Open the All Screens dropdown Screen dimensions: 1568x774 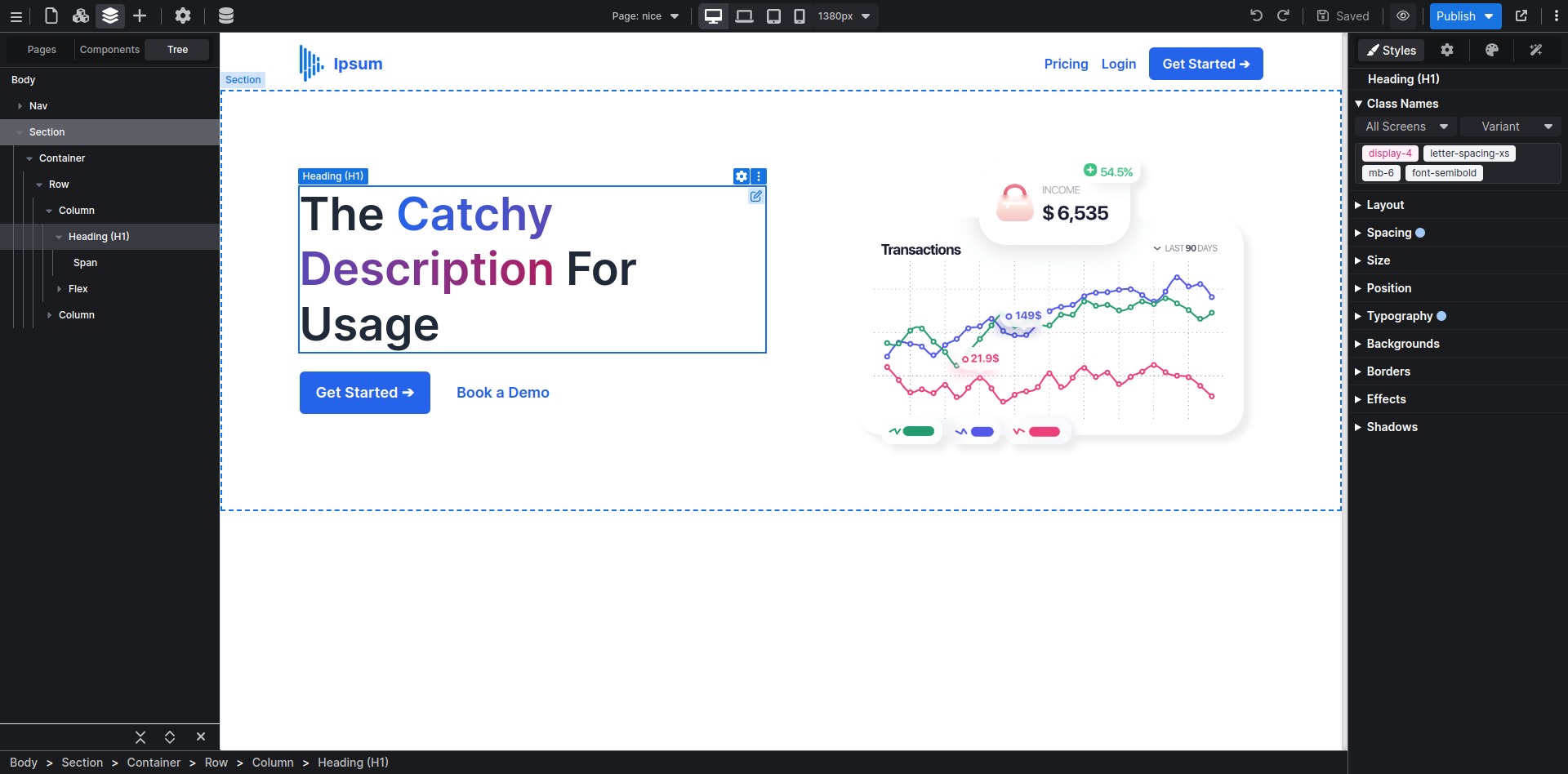tap(1405, 127)
